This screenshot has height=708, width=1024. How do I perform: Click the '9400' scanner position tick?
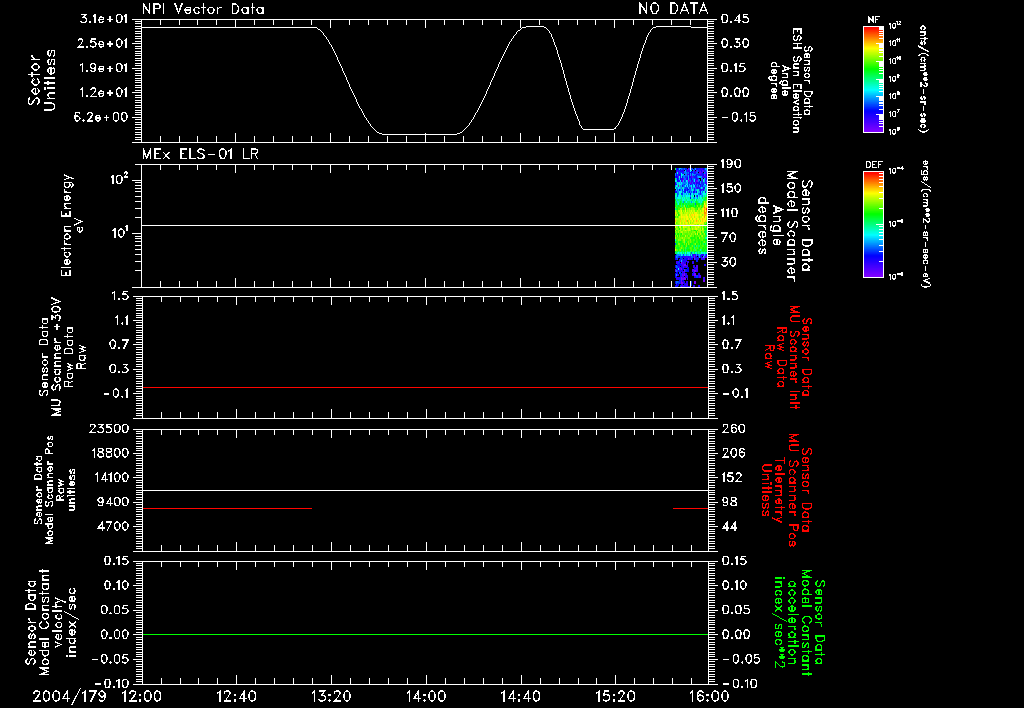[x=113, y=502]
